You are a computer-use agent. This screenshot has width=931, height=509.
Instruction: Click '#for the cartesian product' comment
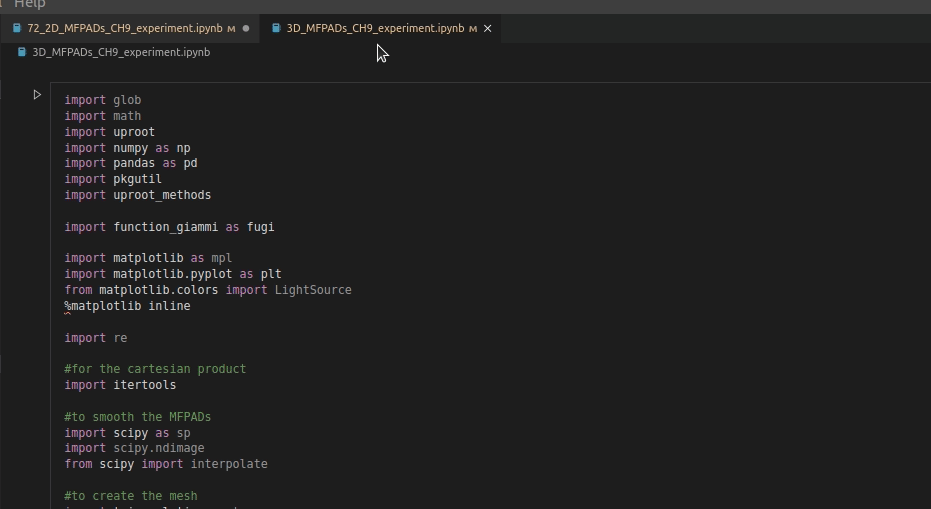pyautogui.click(x=155, y=369)
